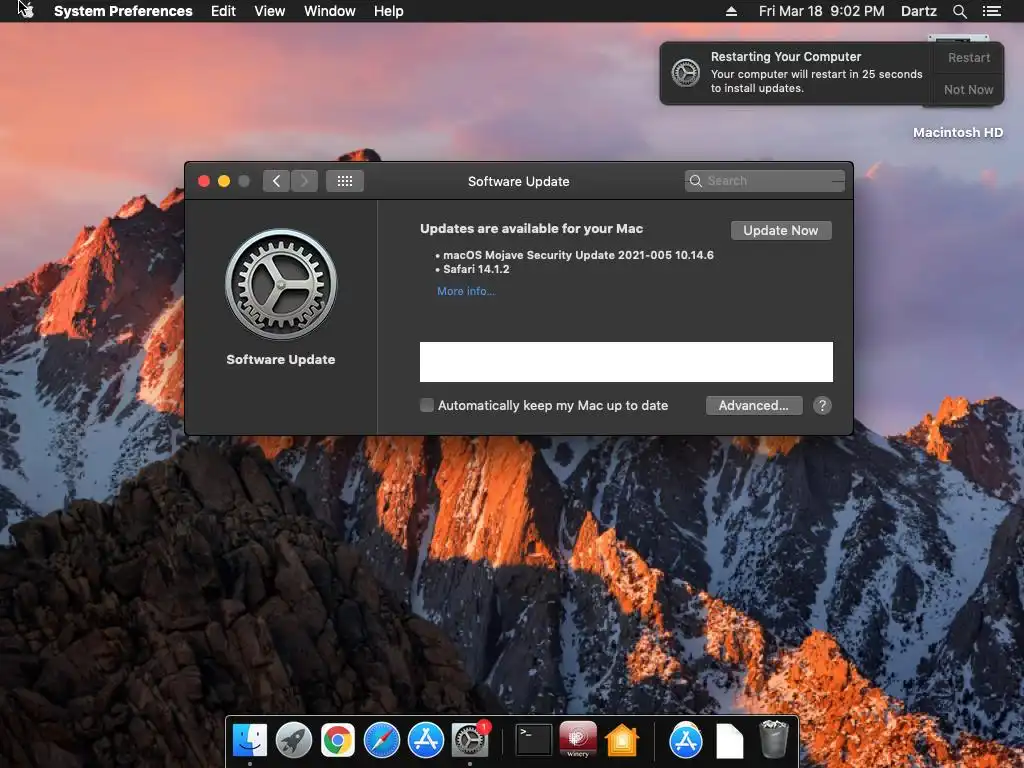Open the yellow Home app in Dock
1024x768 pixels.
(x=622, y=741)
